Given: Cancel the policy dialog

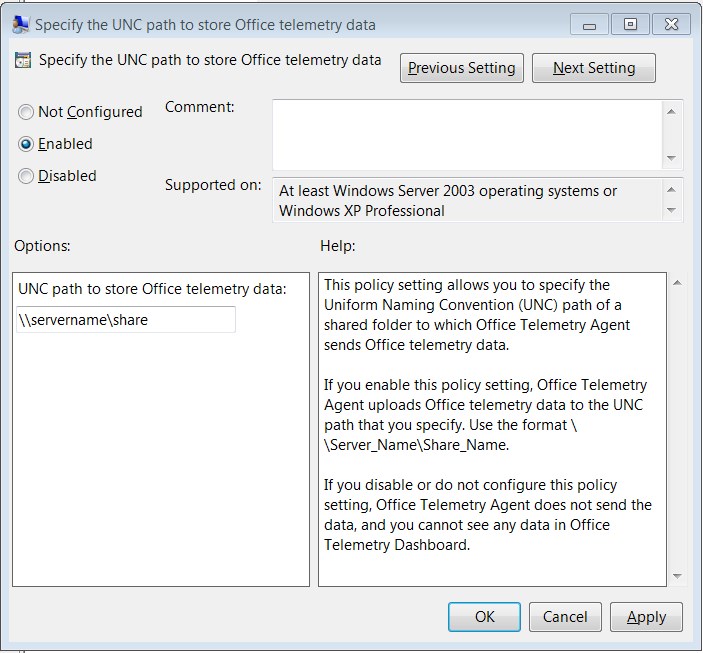Looking at the screenshot, I should (565, 617).
